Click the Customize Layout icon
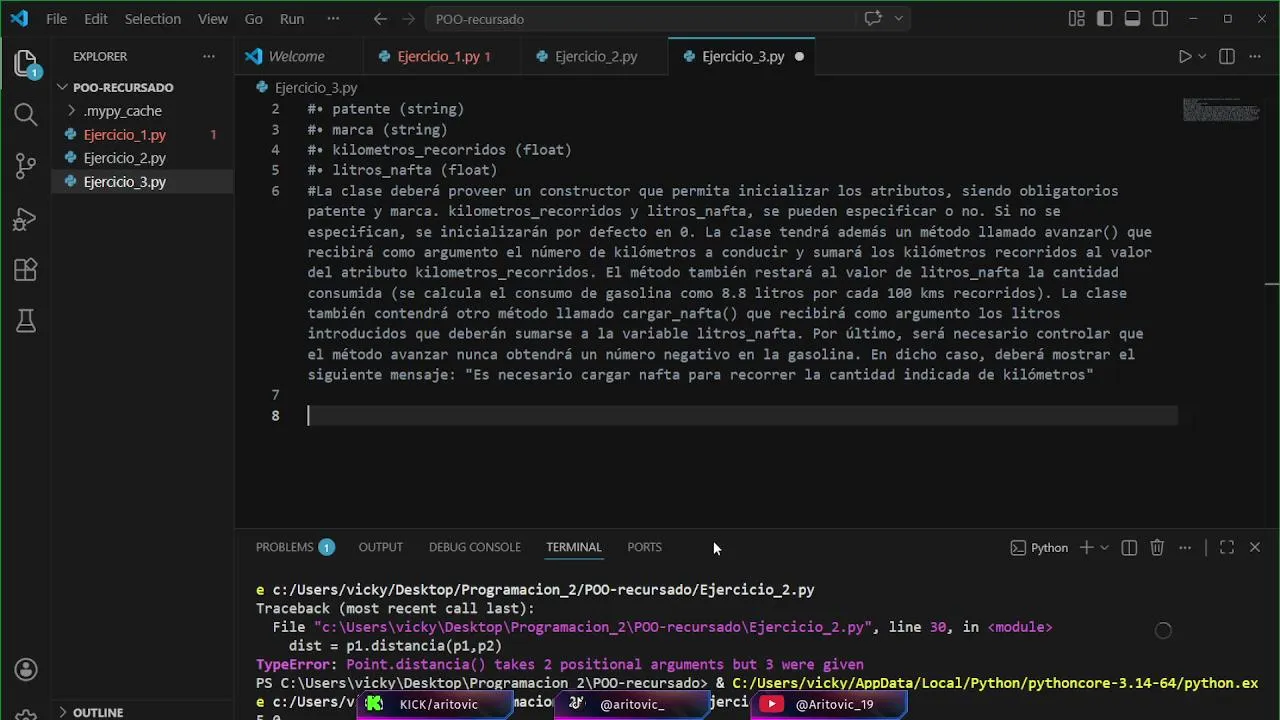 1077,19
